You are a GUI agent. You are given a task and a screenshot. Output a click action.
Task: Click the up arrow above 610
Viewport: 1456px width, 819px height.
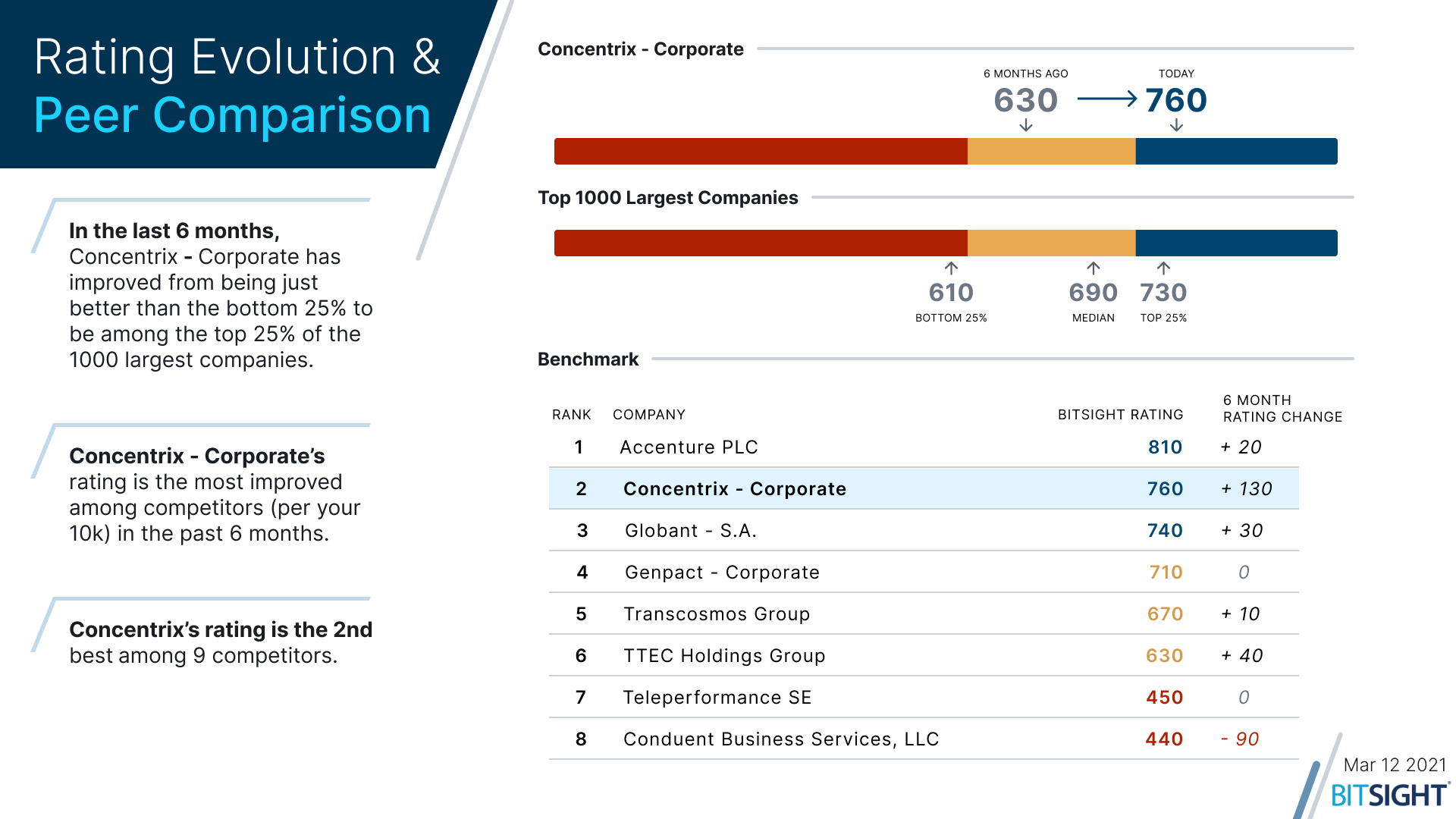(951, 268)
